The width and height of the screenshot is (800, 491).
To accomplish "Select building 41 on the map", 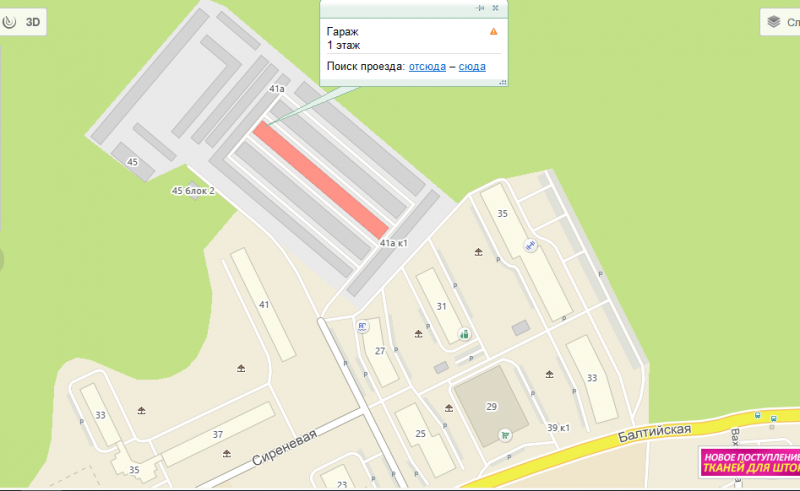I will pyautogui.click(x=263, y=305).
